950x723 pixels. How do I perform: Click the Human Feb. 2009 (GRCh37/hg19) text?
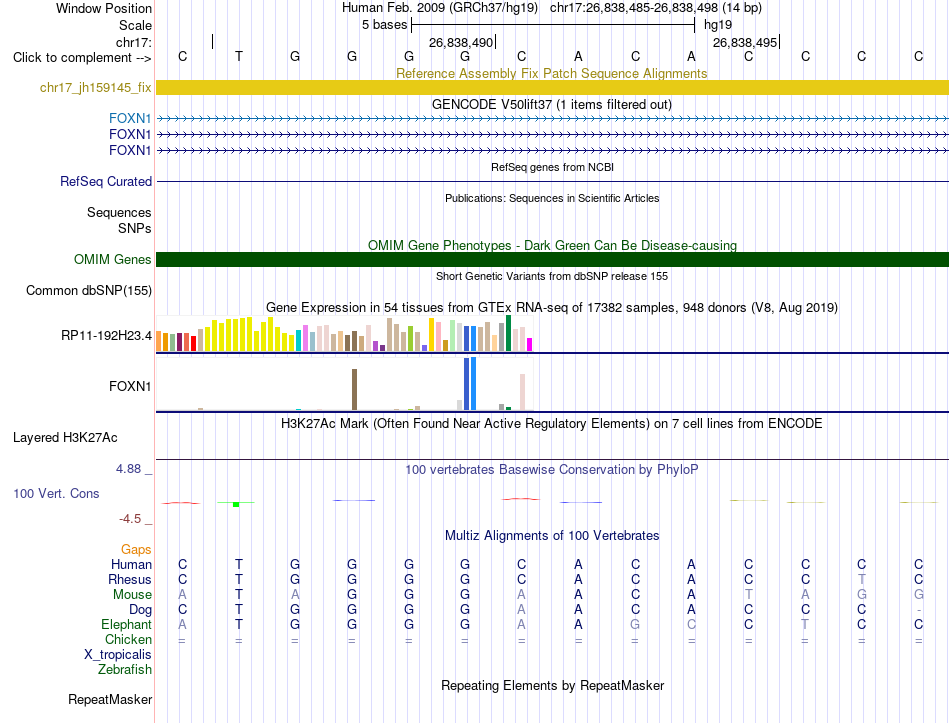point(439,8)
